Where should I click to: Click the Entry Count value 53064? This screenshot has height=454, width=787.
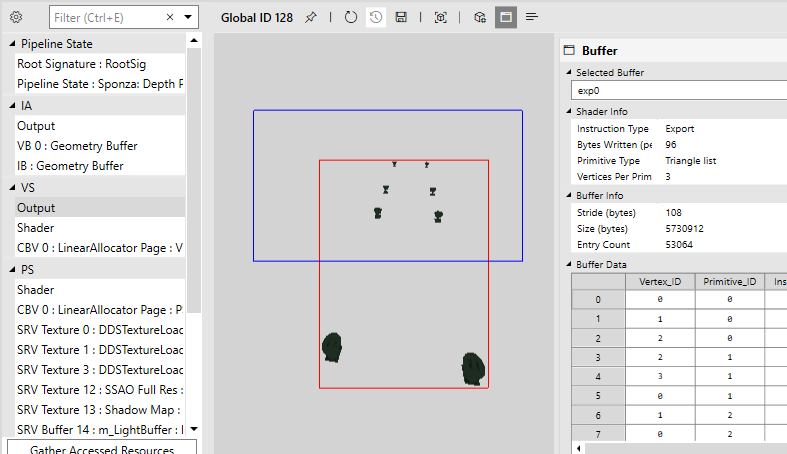pyautogui.click(x=679, y=245)
